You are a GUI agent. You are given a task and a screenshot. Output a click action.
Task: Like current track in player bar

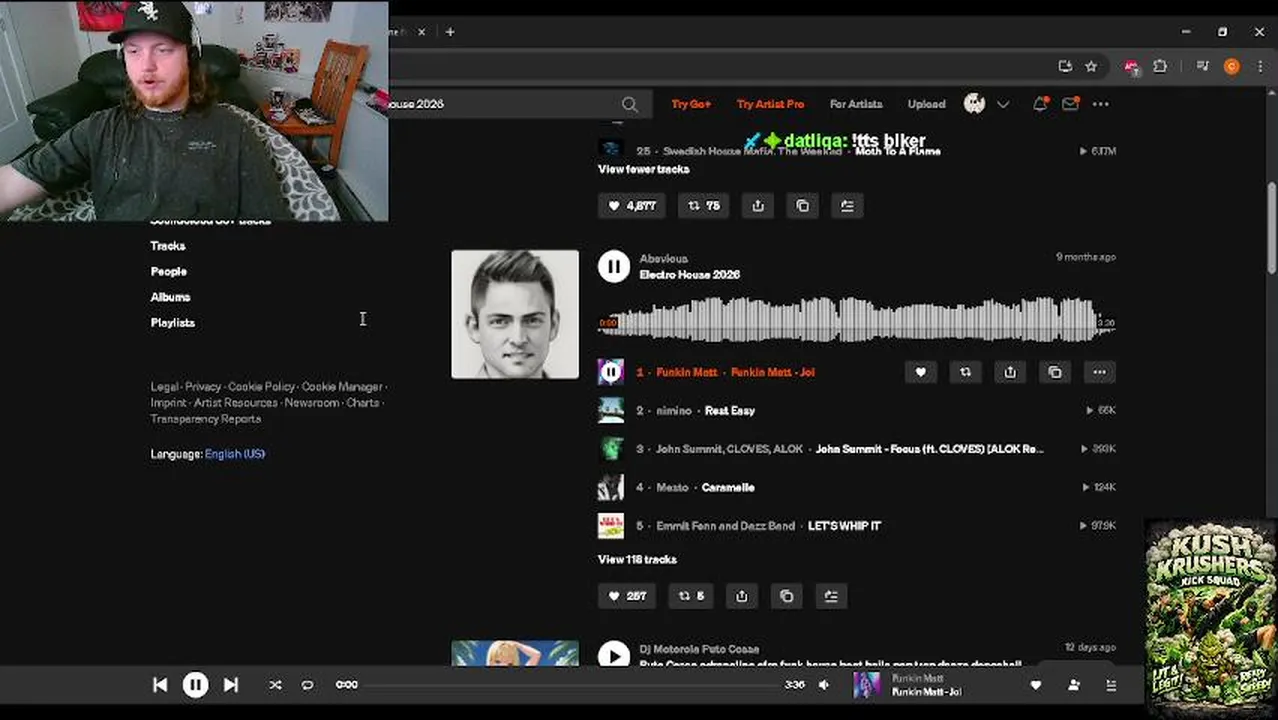[x=1036, y=685]
